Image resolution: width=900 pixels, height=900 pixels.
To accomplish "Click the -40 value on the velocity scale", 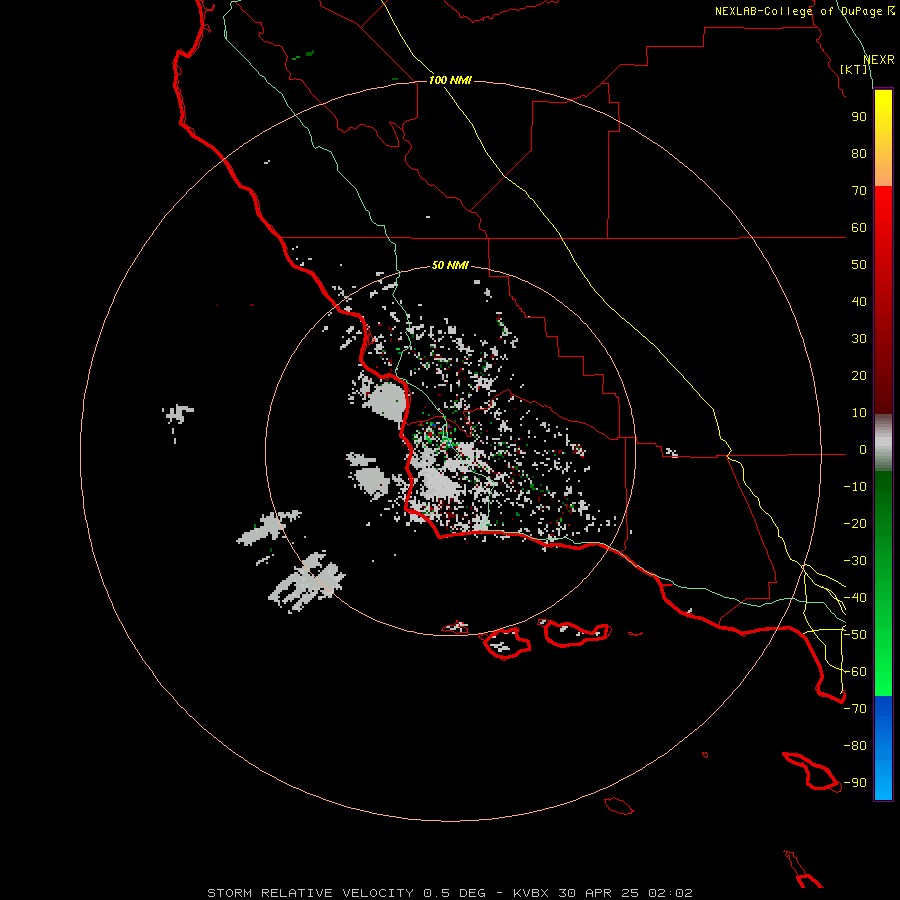I will pos(855,598).
